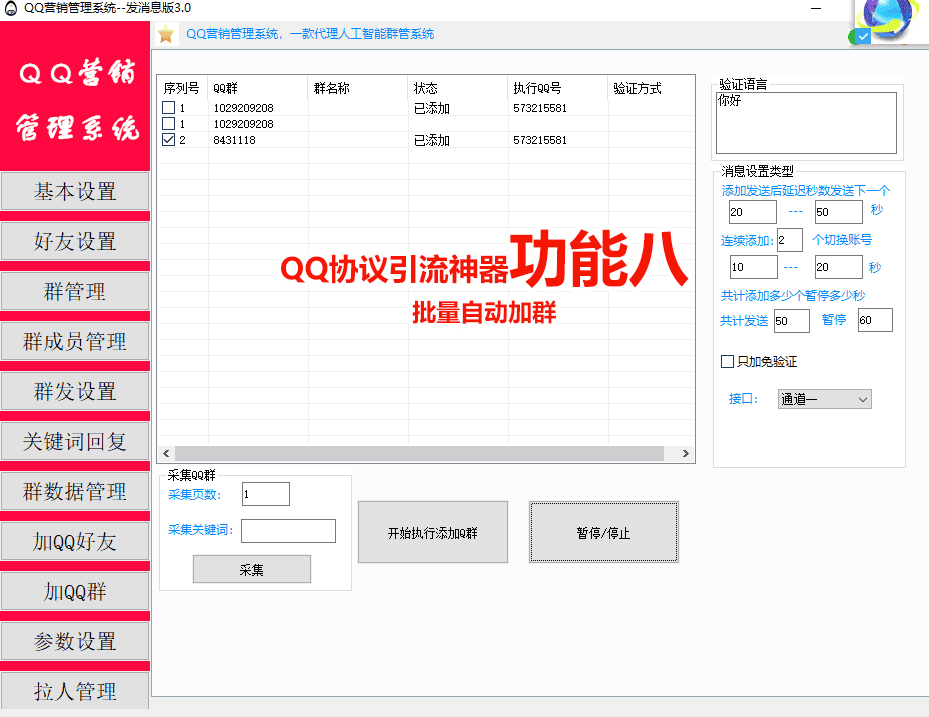Click the scrollbar right arrow under the table
929x717 pixels.
coord(685,453)
